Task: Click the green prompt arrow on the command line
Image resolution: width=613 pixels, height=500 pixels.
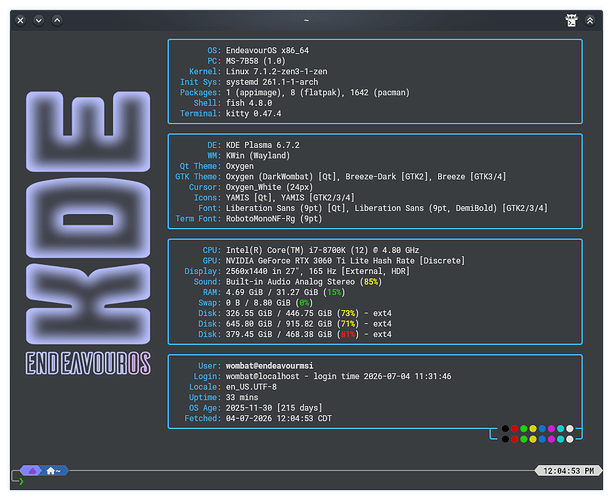Action: pos(21,482)
